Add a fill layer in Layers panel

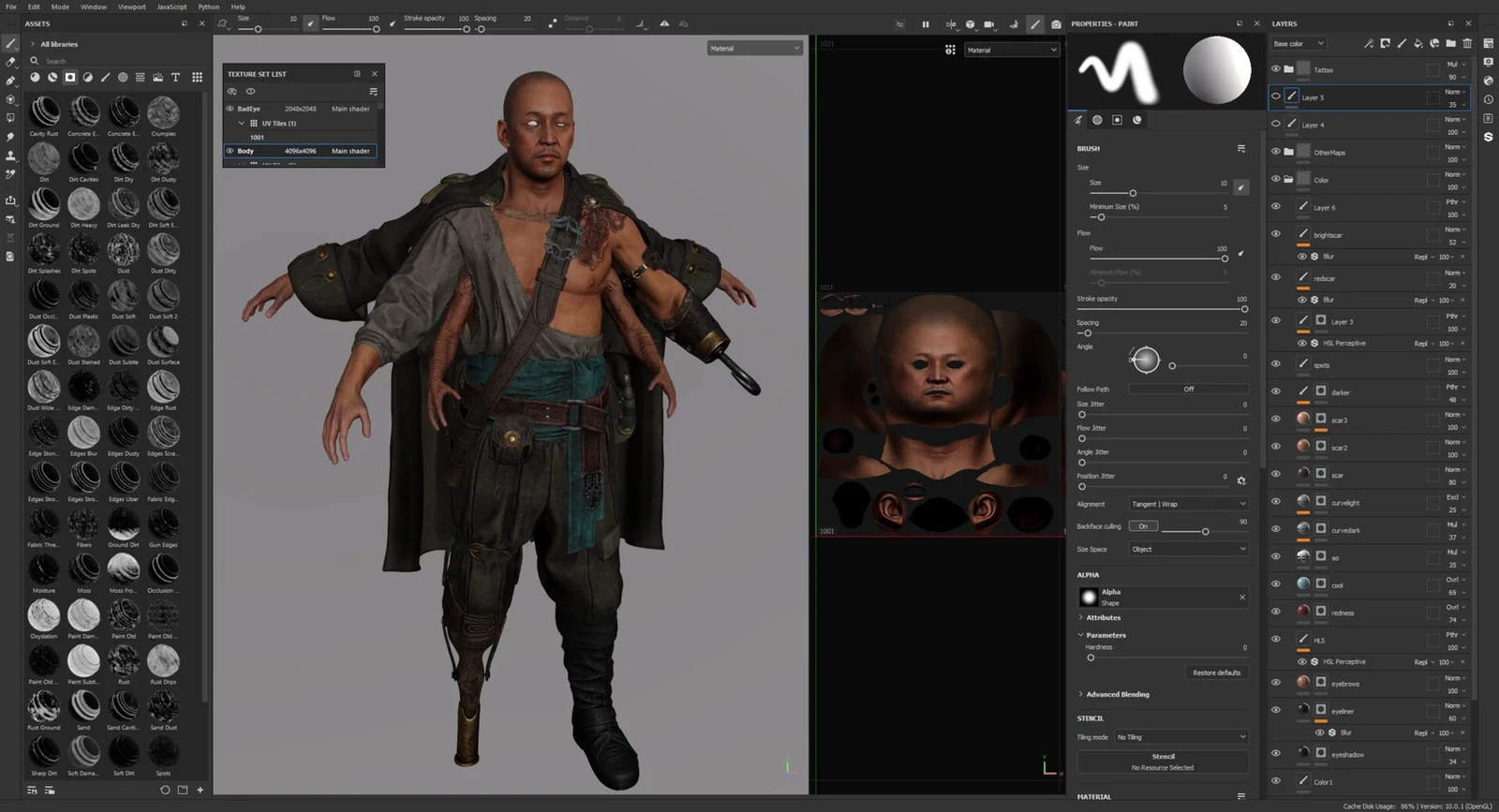(x=1417, y=43)
